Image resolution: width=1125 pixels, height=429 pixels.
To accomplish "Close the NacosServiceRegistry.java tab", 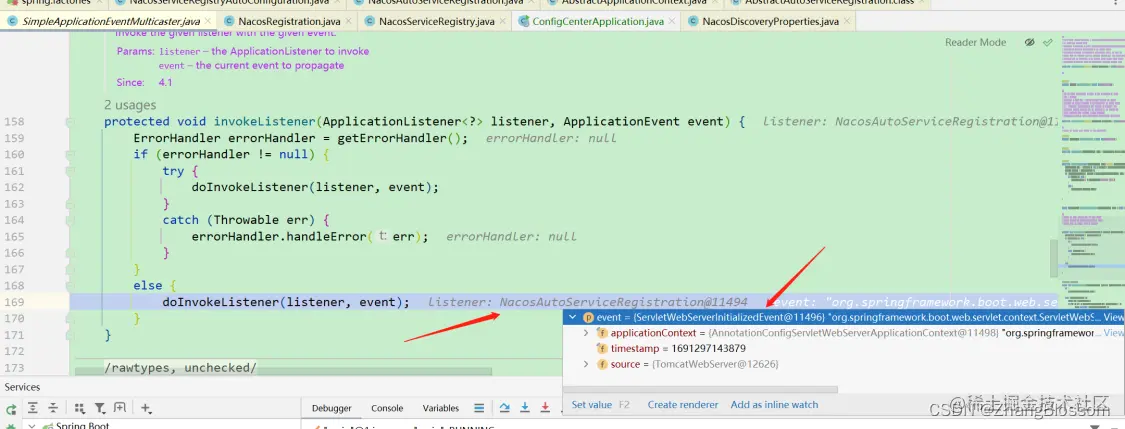I will pyautogui.click(x=502, y=22).
